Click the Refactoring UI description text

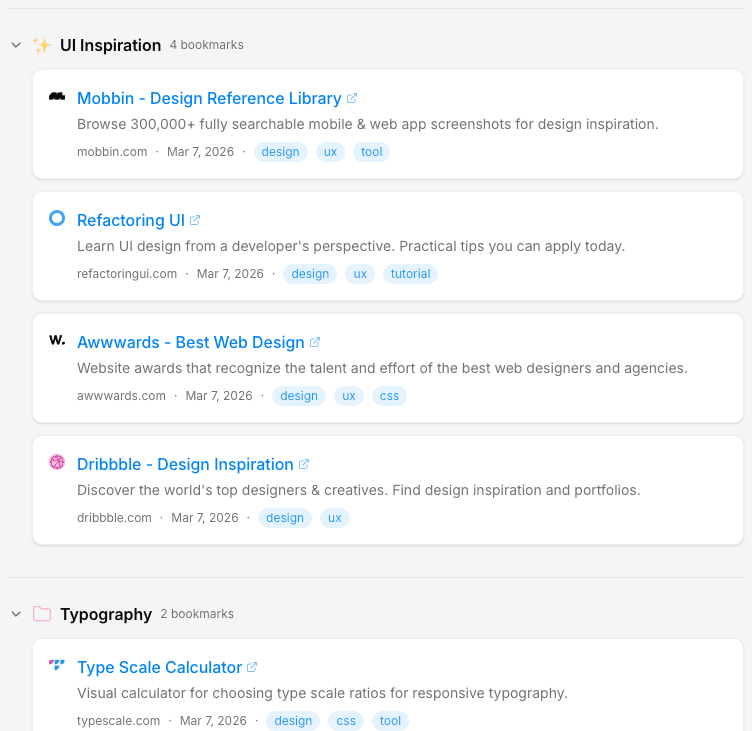pyautogui.click(x=351, y=246)
